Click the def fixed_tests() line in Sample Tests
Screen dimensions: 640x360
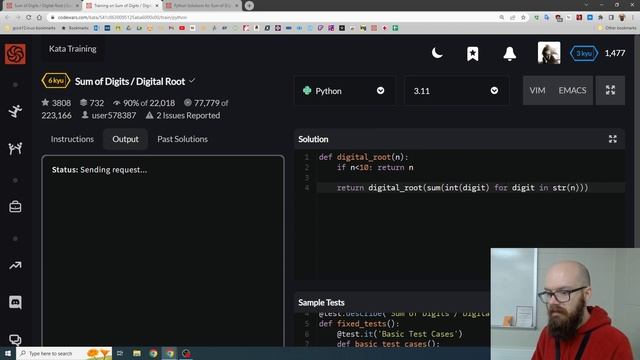click(x=359, y=324)
